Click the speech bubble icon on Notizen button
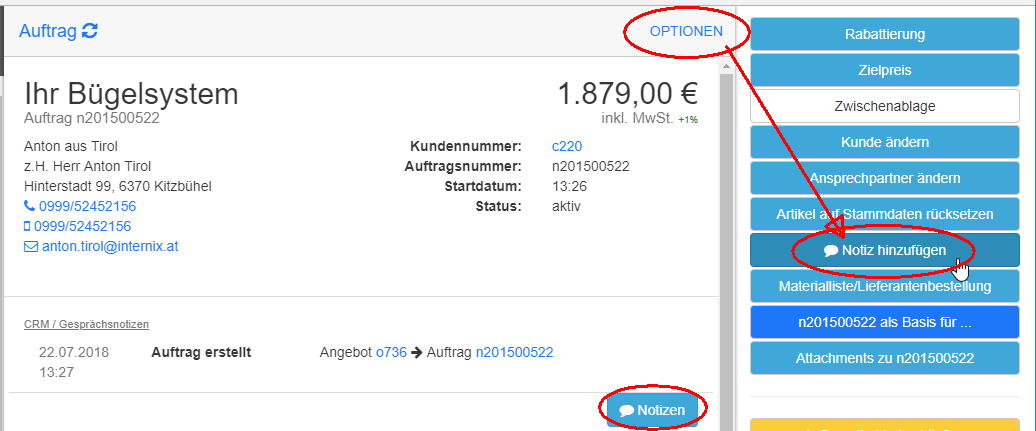Image resolution: width=1036 pixels, height=431 pixels. coord(626,411)
